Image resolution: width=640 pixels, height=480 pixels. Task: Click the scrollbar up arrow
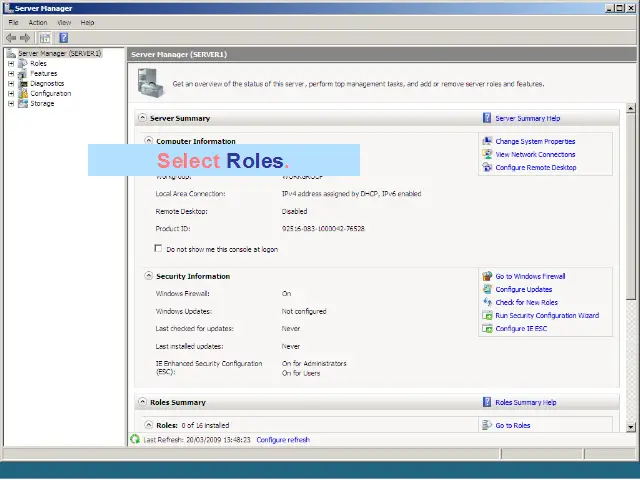[631, 109]
